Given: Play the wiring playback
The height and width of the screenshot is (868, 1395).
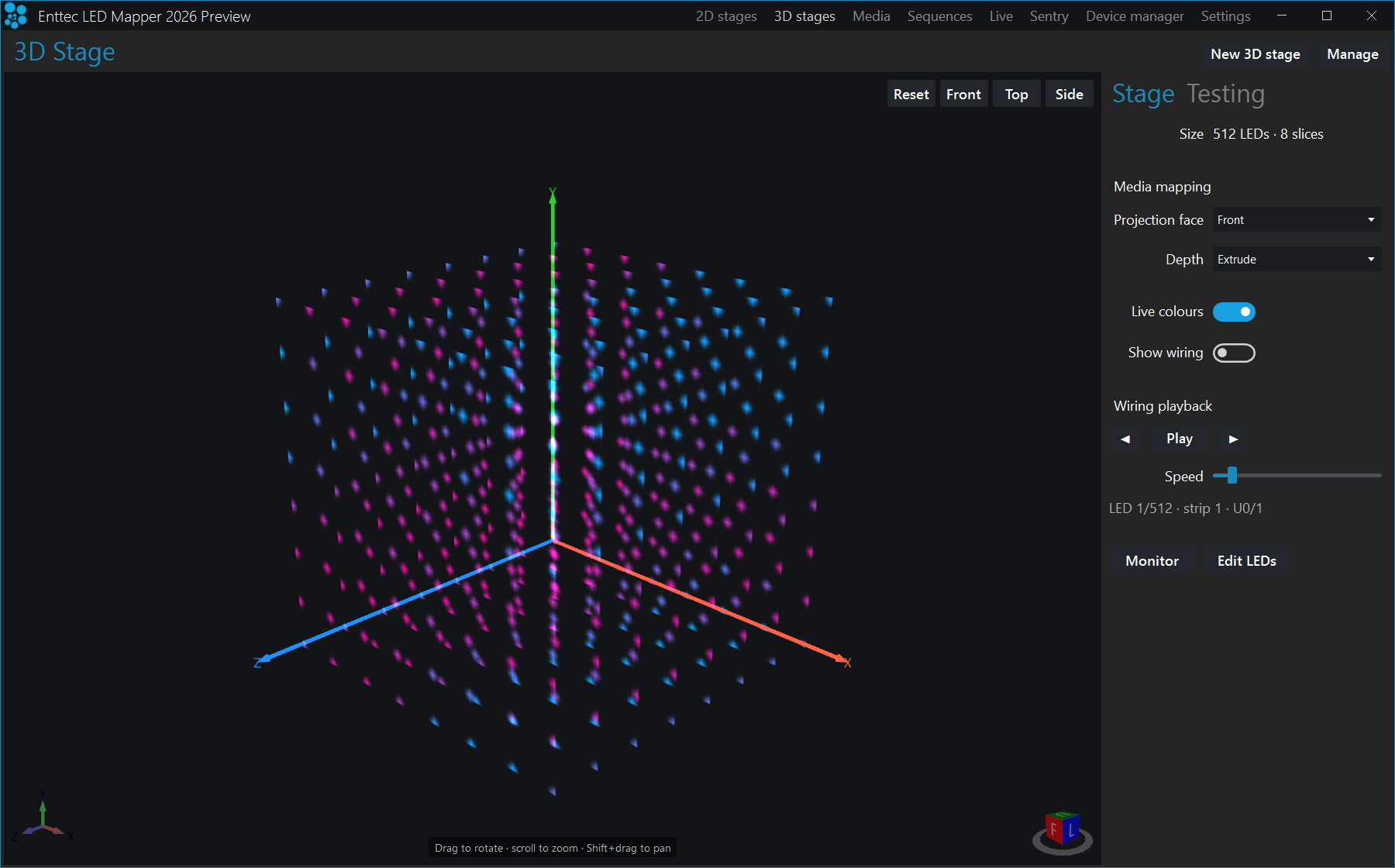Looking at the screenshot, I should pyautogui.click(x=1180, y=439).
